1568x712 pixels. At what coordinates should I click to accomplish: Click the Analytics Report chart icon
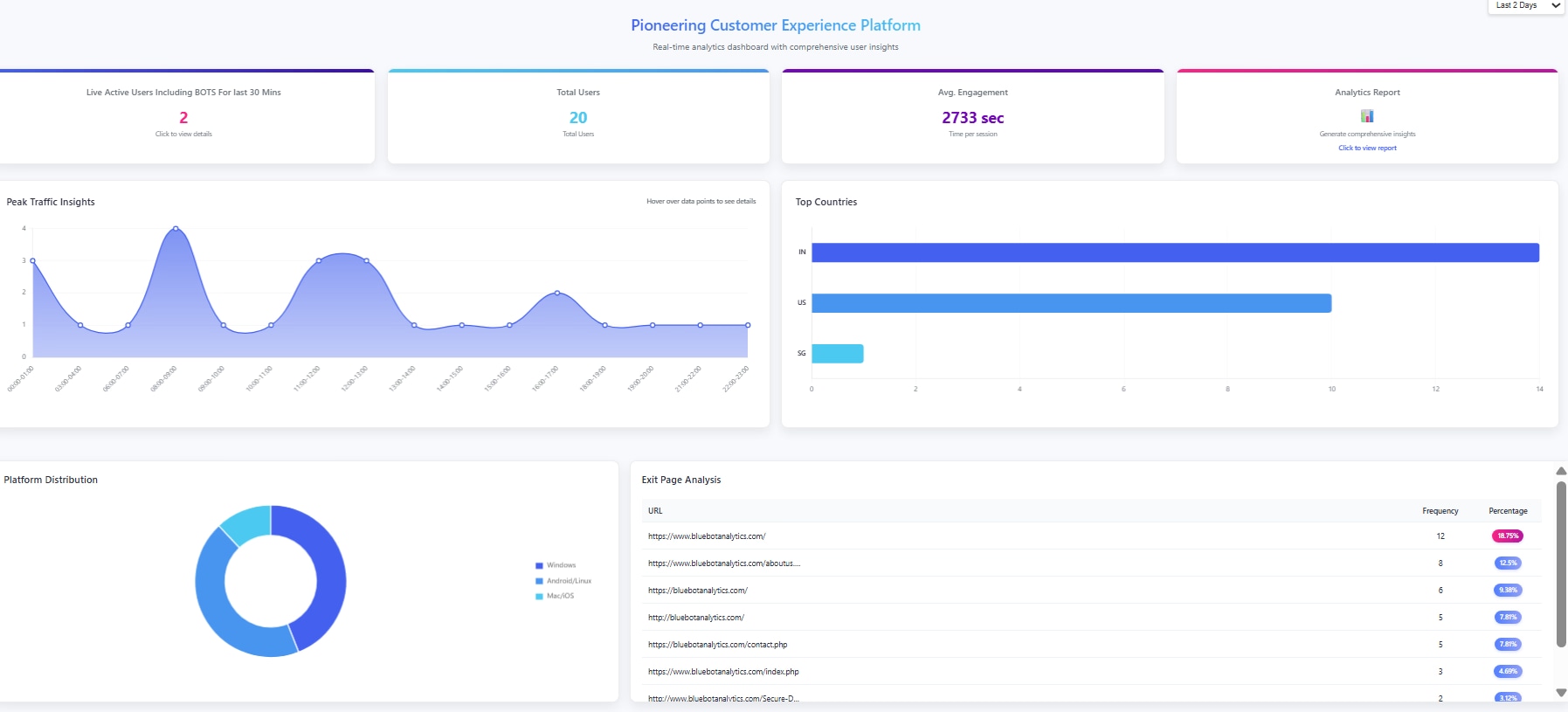coord(1367,116)
